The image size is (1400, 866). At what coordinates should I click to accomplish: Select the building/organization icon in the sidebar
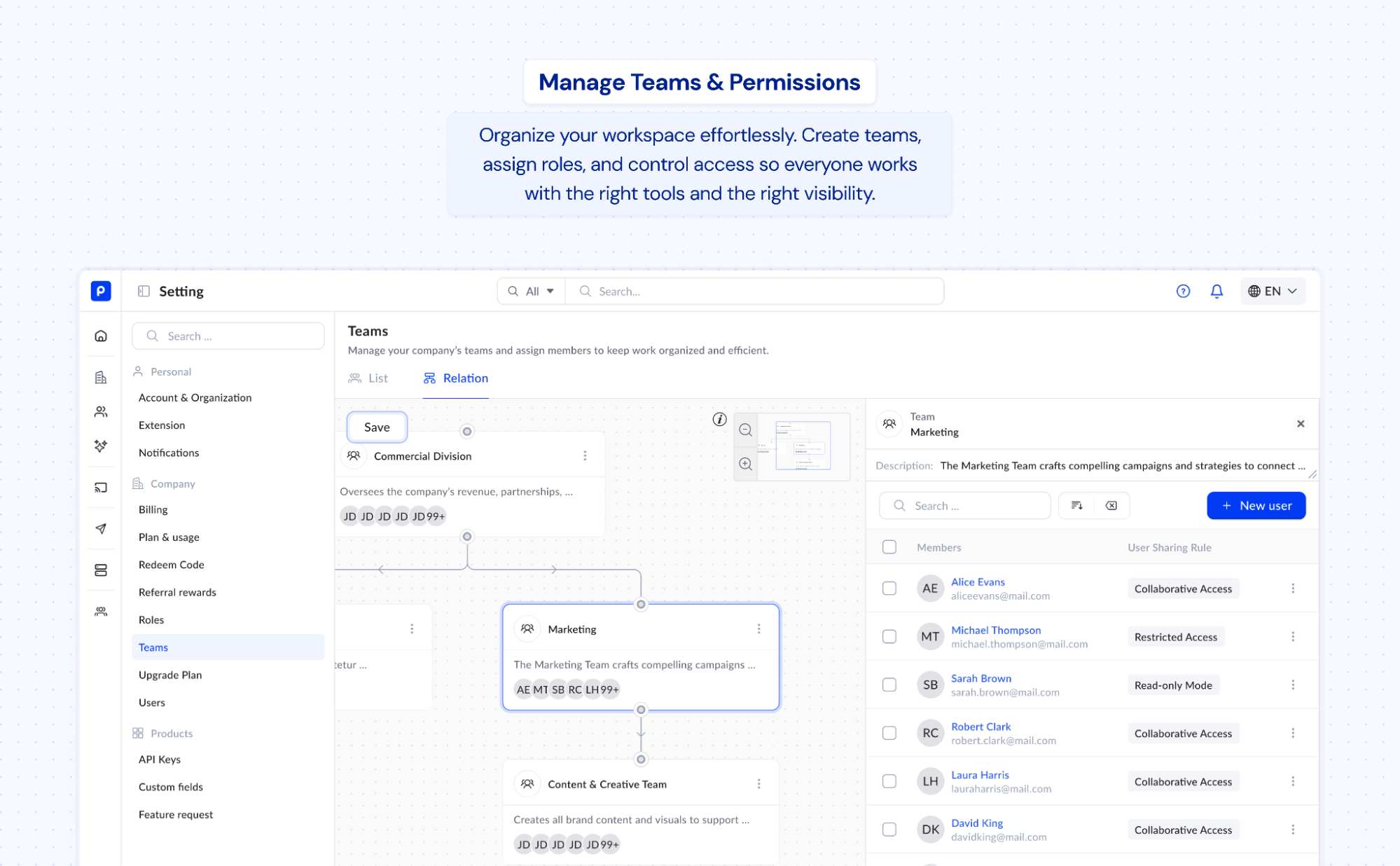(100, 376)
